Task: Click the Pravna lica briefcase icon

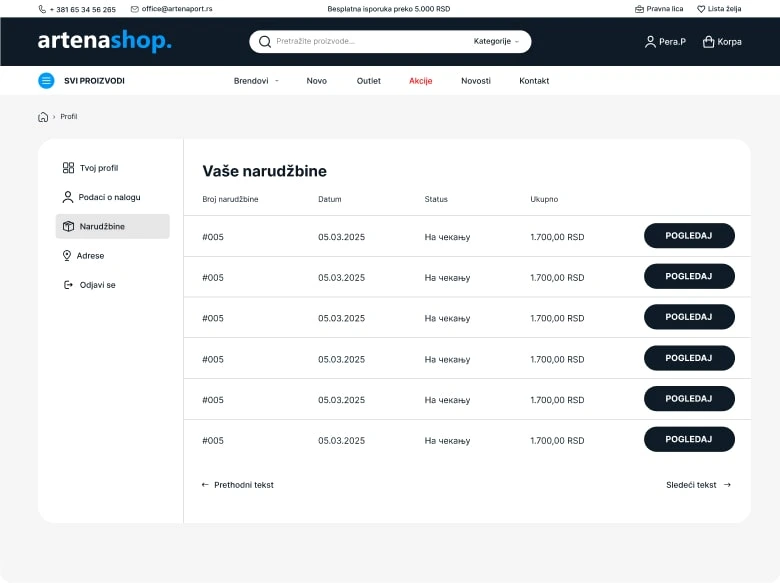Action: 639,9
